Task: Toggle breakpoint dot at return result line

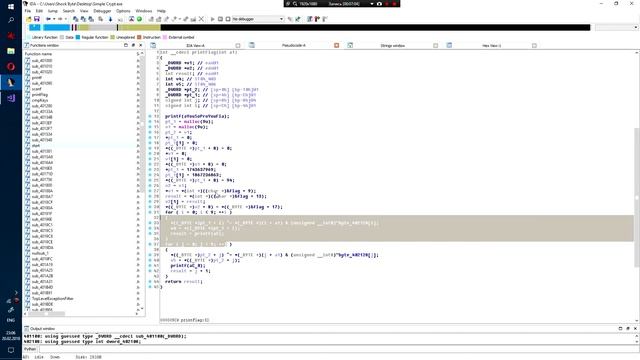Action: tap(150, 282)
